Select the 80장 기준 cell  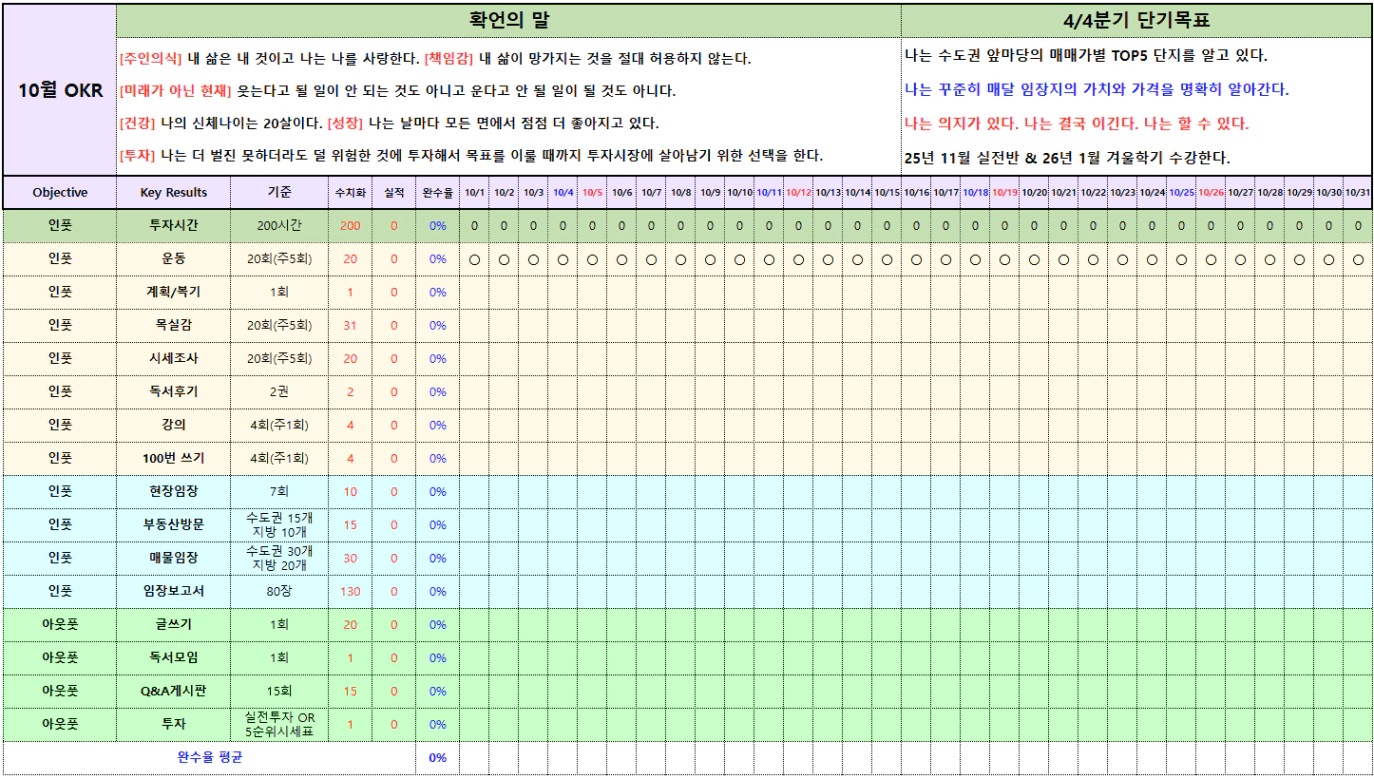click(x=280, y=591)
